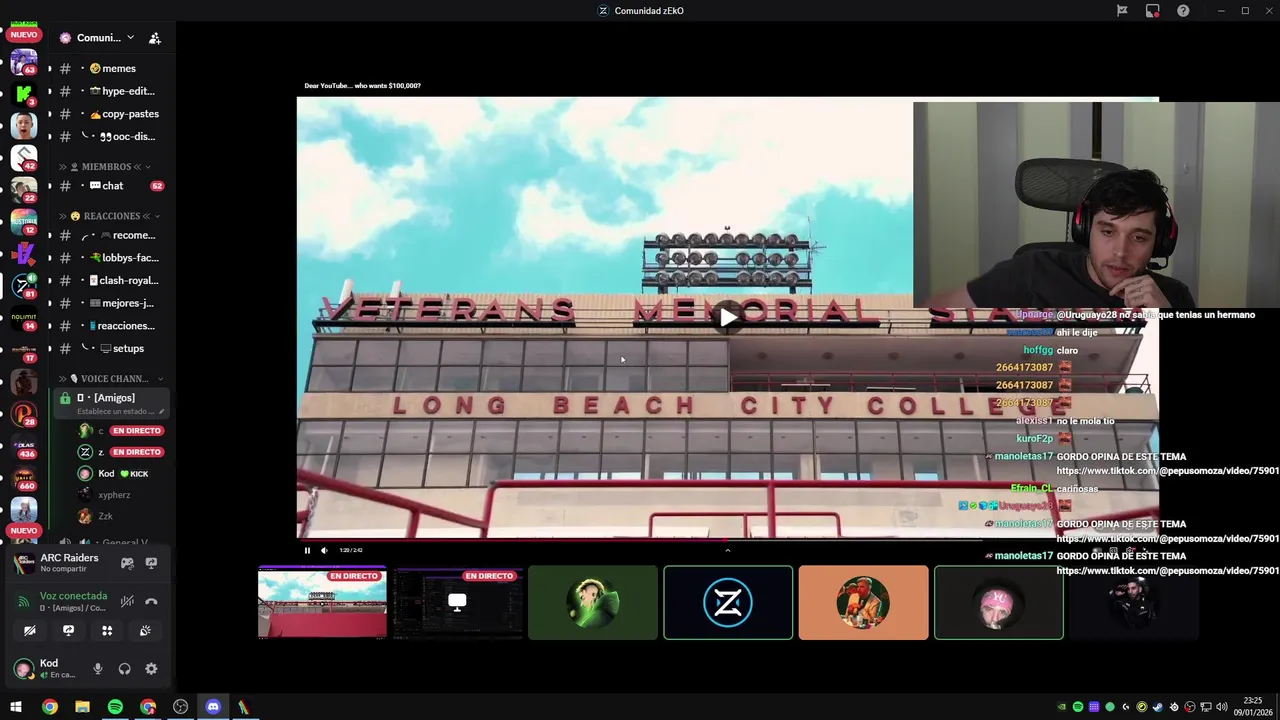
Task: Open the server icon with 63 badge
Action: click(x=24, y=62)
